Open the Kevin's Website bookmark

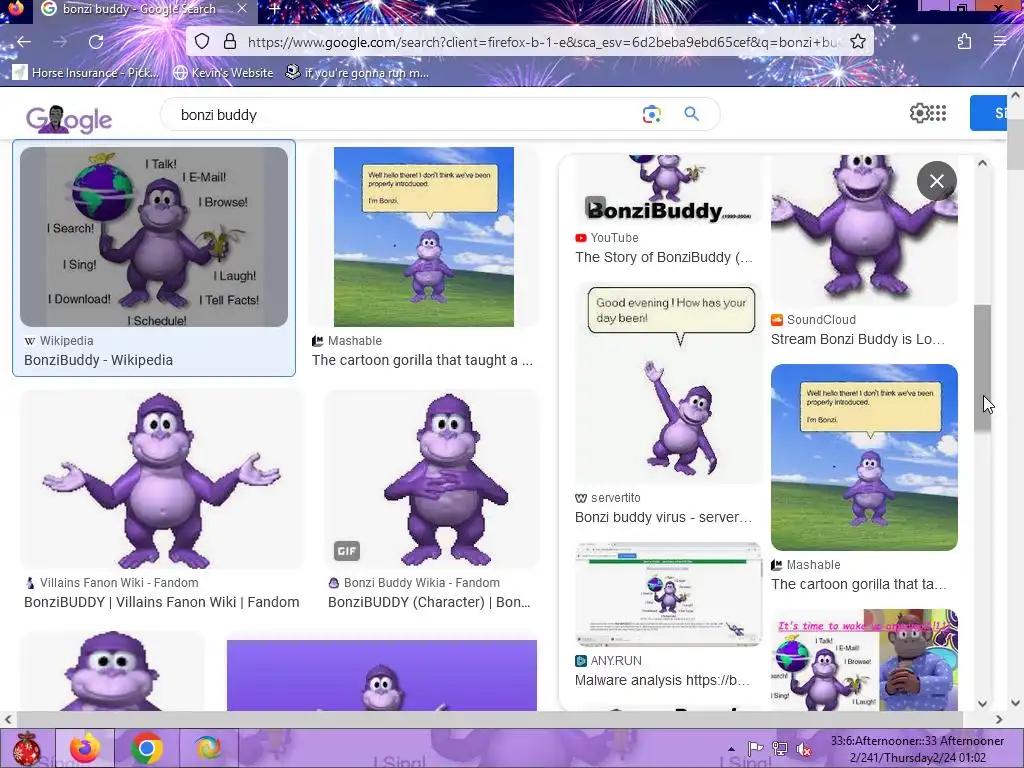[x=223, y=72]
